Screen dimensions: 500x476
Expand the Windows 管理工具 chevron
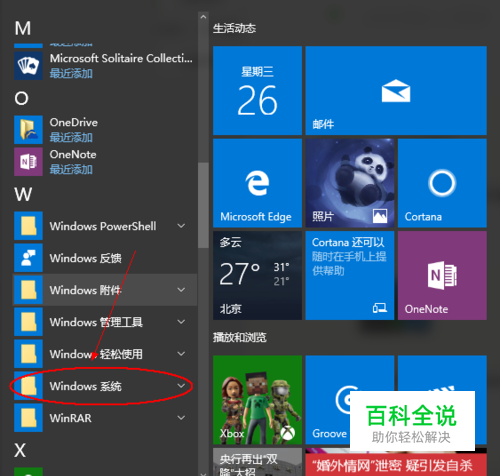pos(181,322)
